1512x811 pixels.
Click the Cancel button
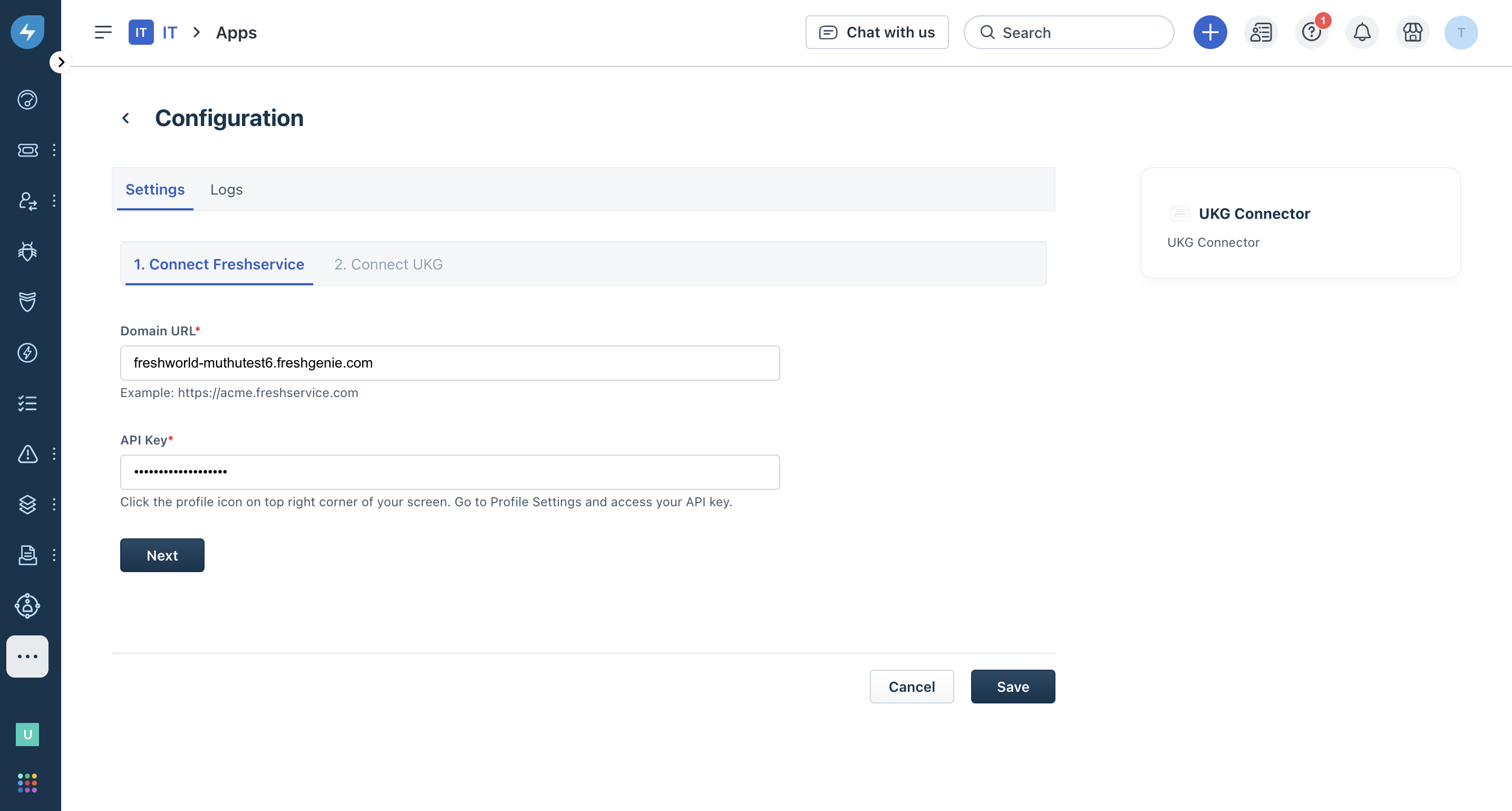click(911, 687)
